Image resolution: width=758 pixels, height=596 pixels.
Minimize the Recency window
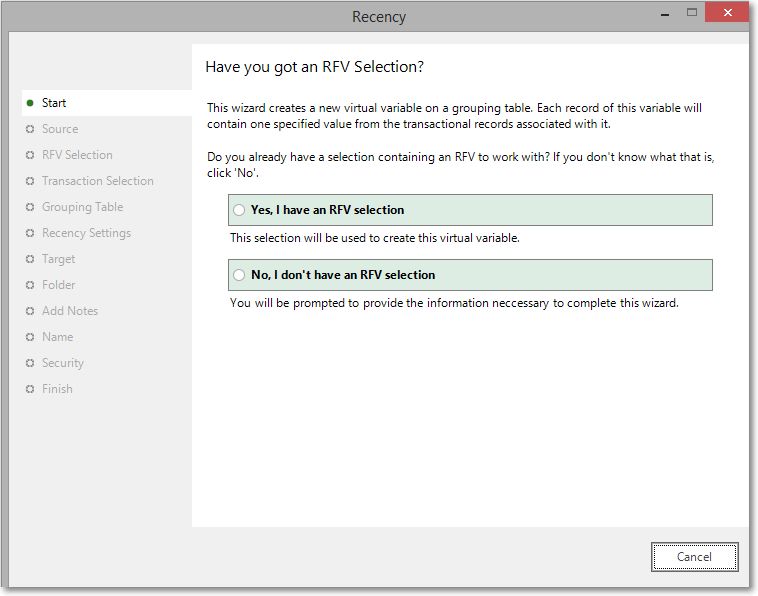(x=665, y=13)
